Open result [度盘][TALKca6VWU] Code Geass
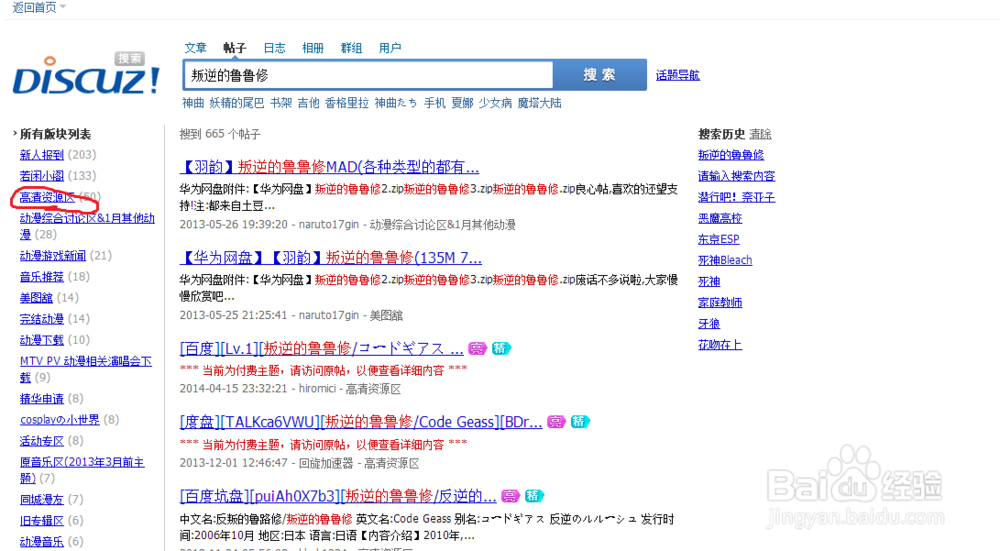The height and width of the screenshot is (551, 1000). [361, 422]
